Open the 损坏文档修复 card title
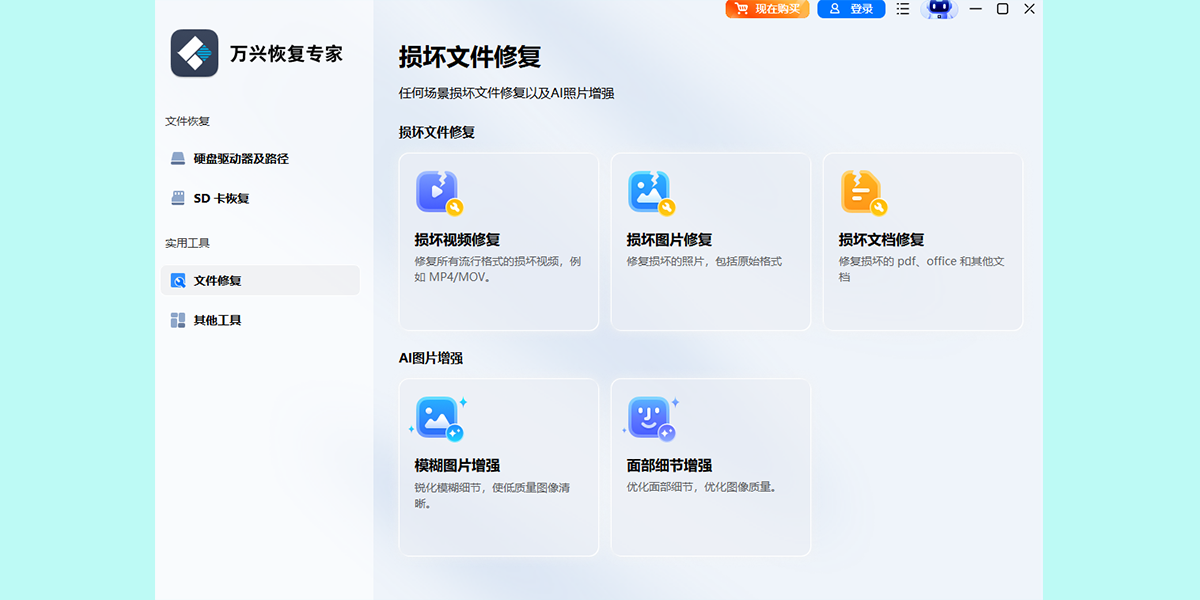This screenshot has height=600, width=1200. [881, 240]
